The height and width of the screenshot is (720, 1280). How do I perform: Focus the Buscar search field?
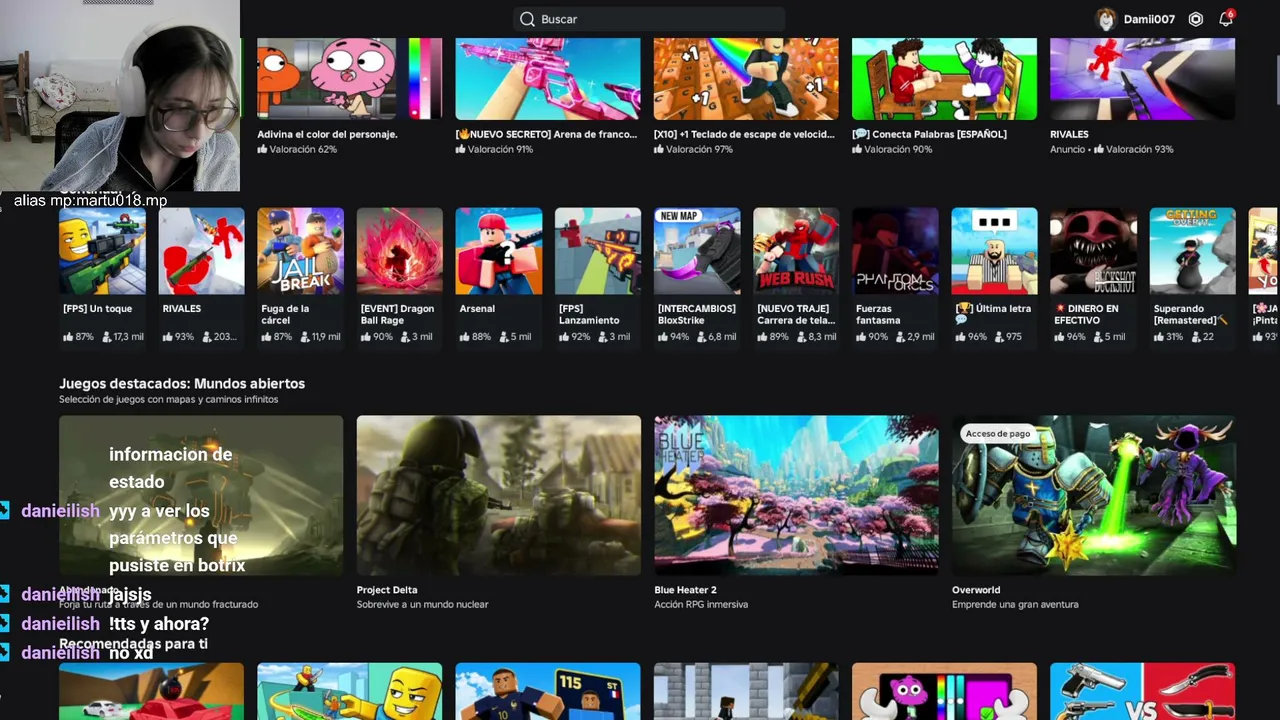tap(649, 19)
